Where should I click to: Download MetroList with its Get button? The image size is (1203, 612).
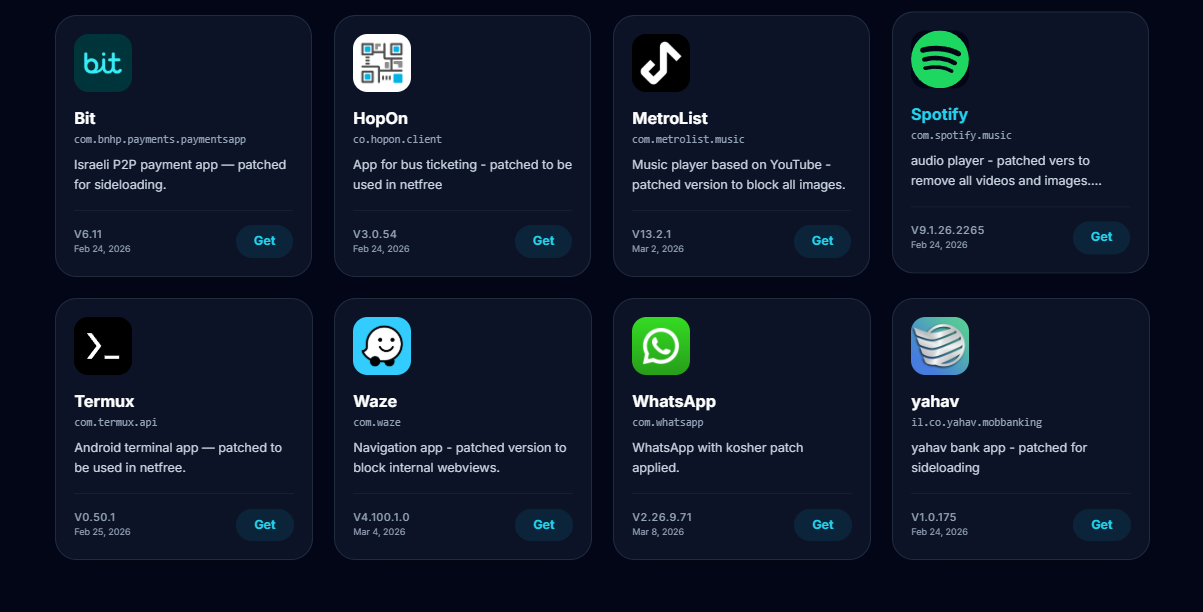coord(822,241)
